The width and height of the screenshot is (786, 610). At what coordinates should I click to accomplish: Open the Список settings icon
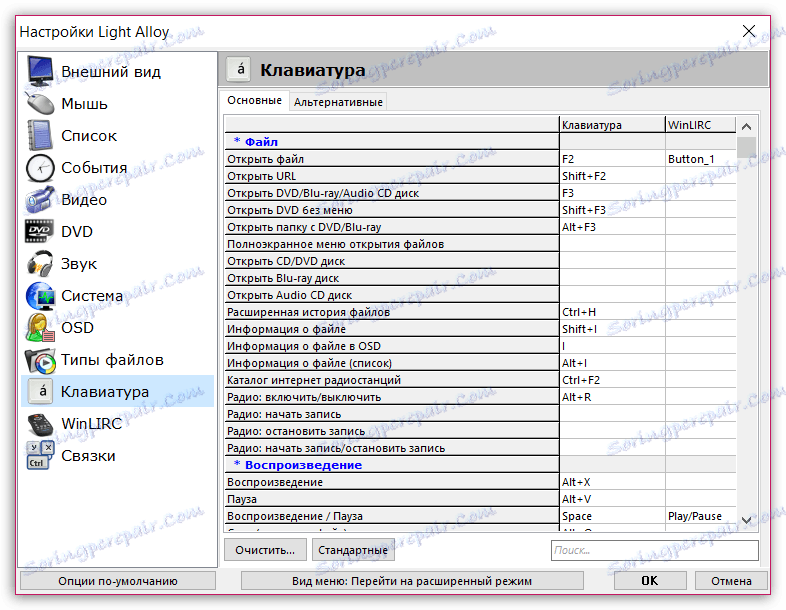point(41,136)
